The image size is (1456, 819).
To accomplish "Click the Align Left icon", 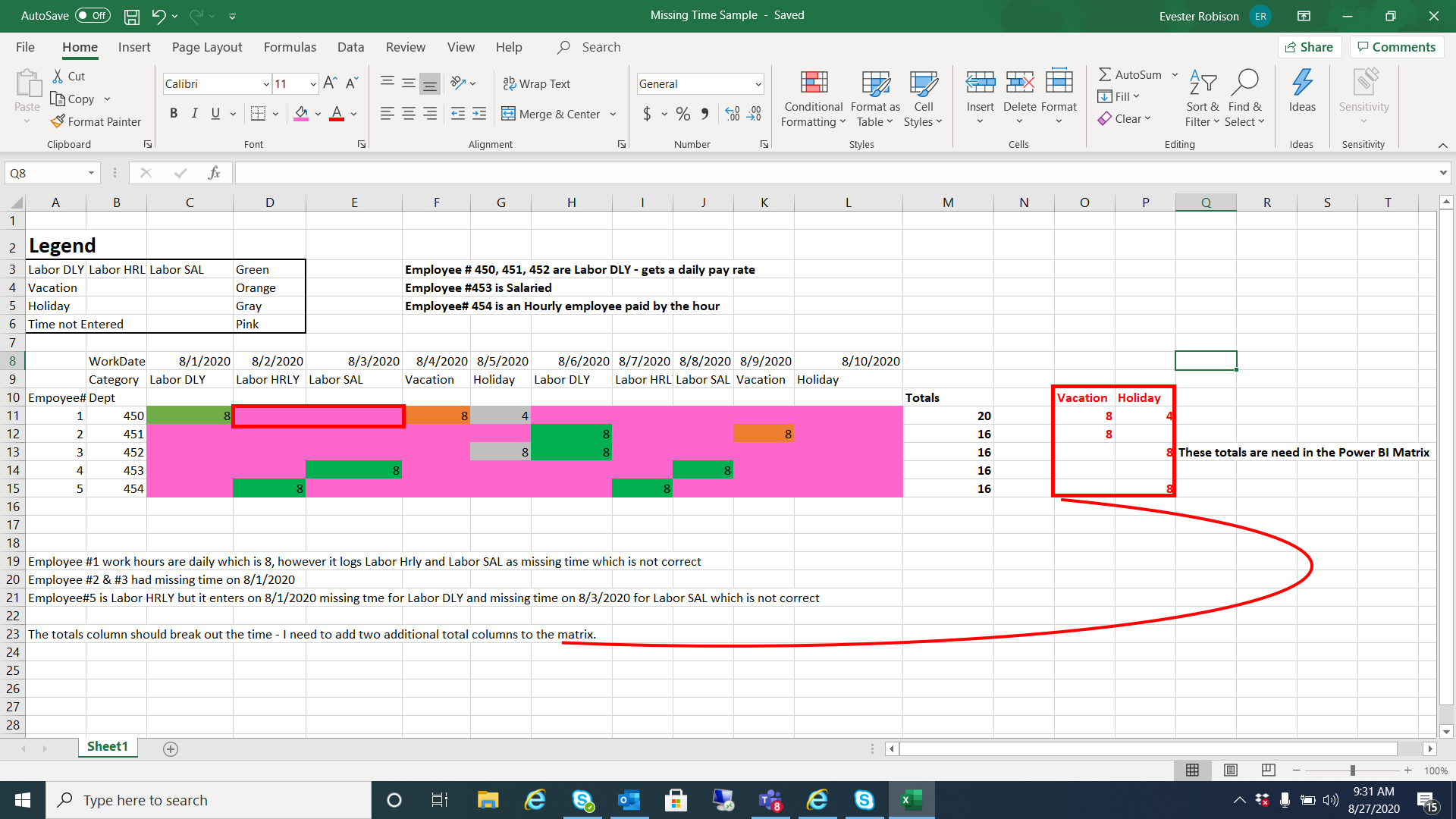I will (387, 114).
